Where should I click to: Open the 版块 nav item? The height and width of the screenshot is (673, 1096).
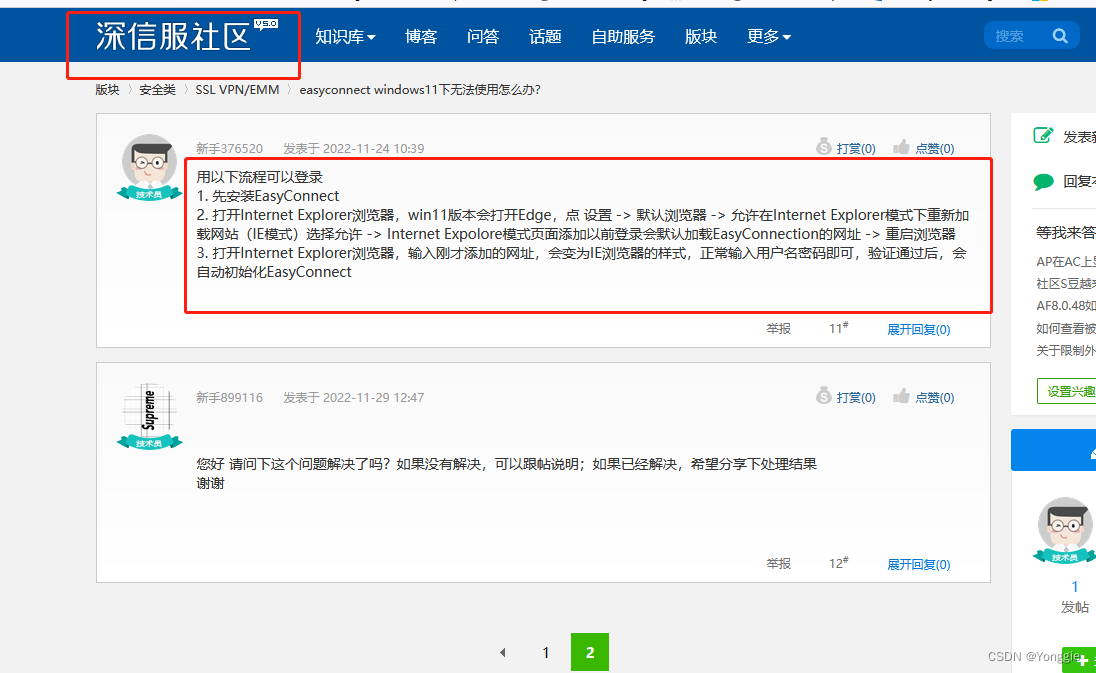click(x=701, y=36)
